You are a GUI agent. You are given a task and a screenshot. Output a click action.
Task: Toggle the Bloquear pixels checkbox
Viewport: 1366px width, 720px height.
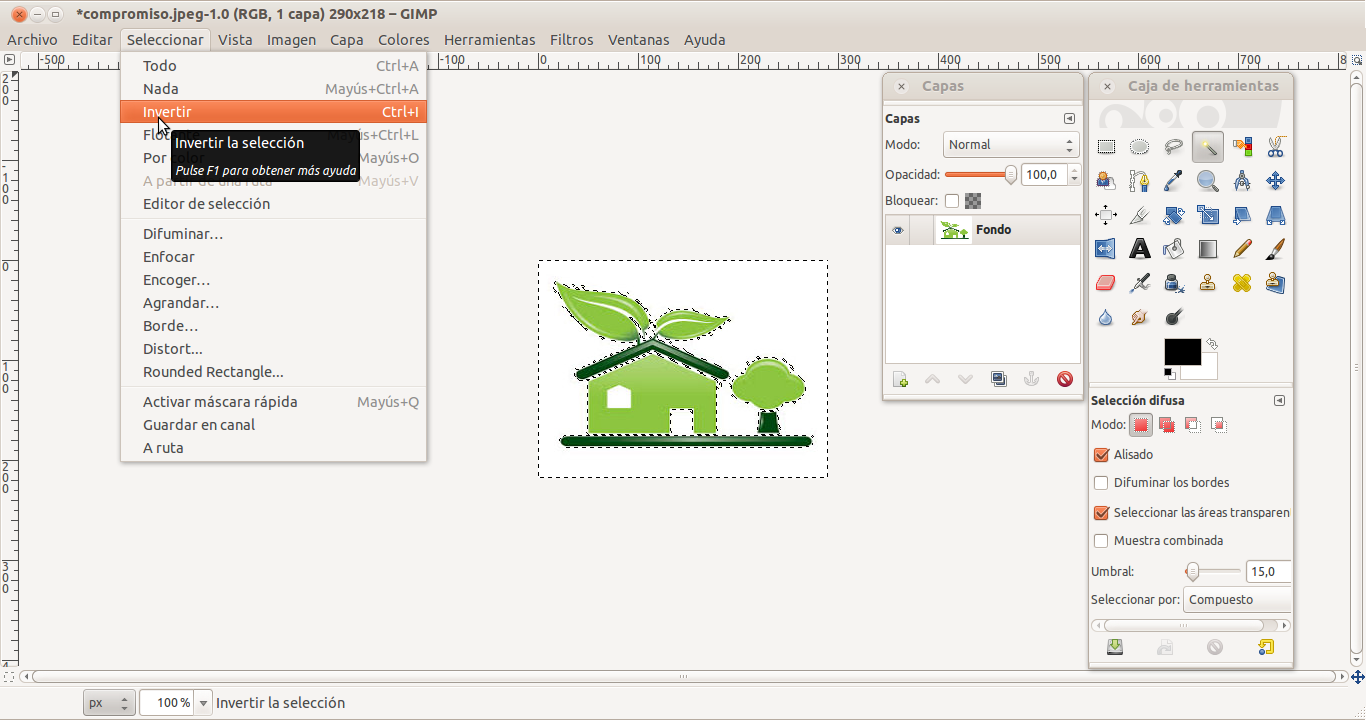[x=952, y=201]
